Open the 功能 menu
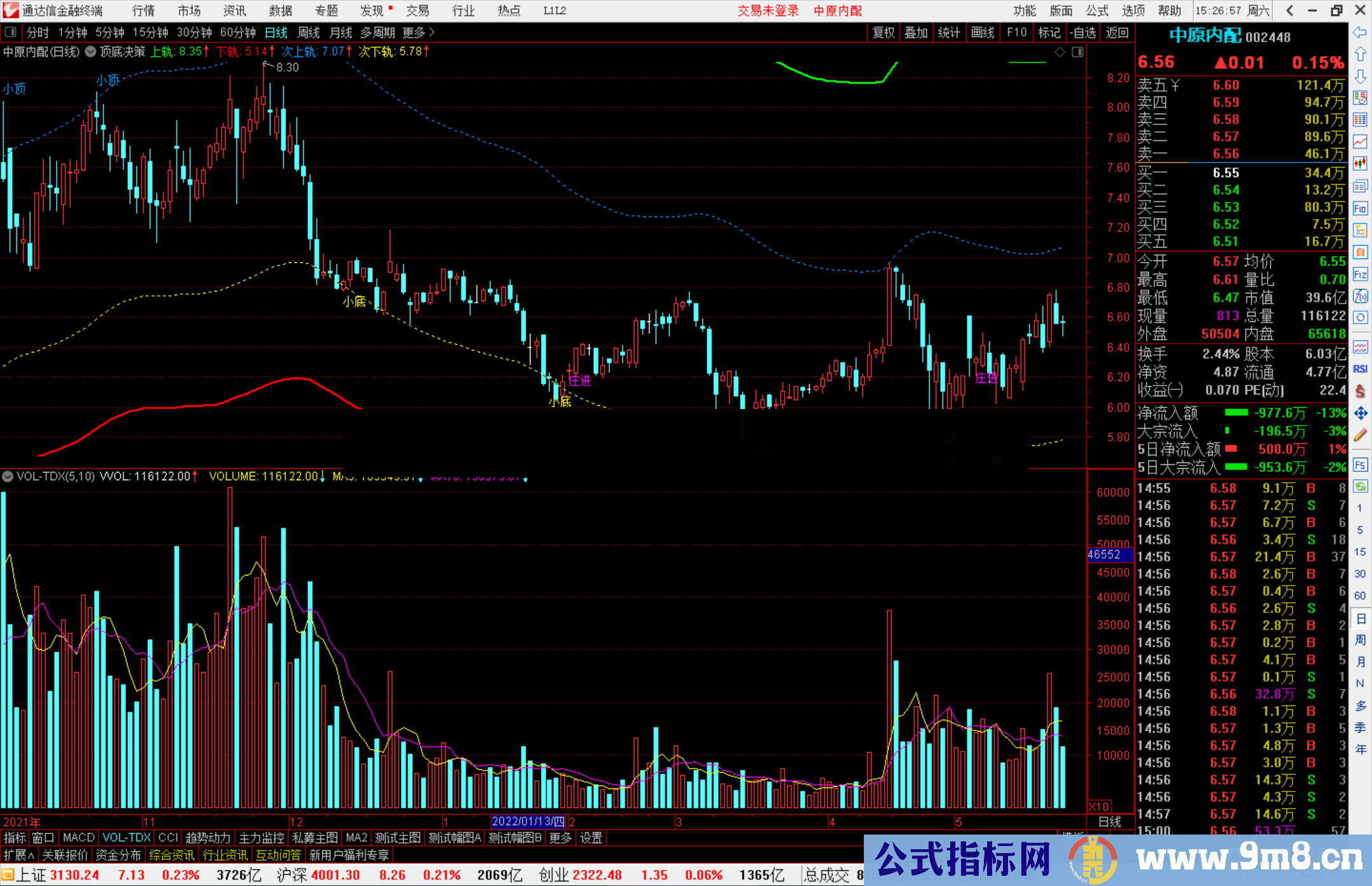Image resolution: width=1372 pixels, height=886 pixels. [1025, 11]
